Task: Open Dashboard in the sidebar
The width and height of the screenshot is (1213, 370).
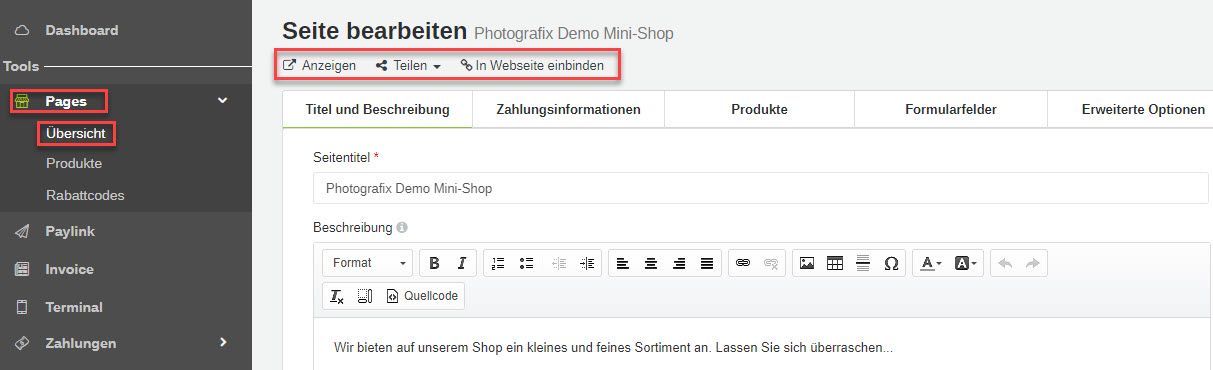Action: (82, 30)
